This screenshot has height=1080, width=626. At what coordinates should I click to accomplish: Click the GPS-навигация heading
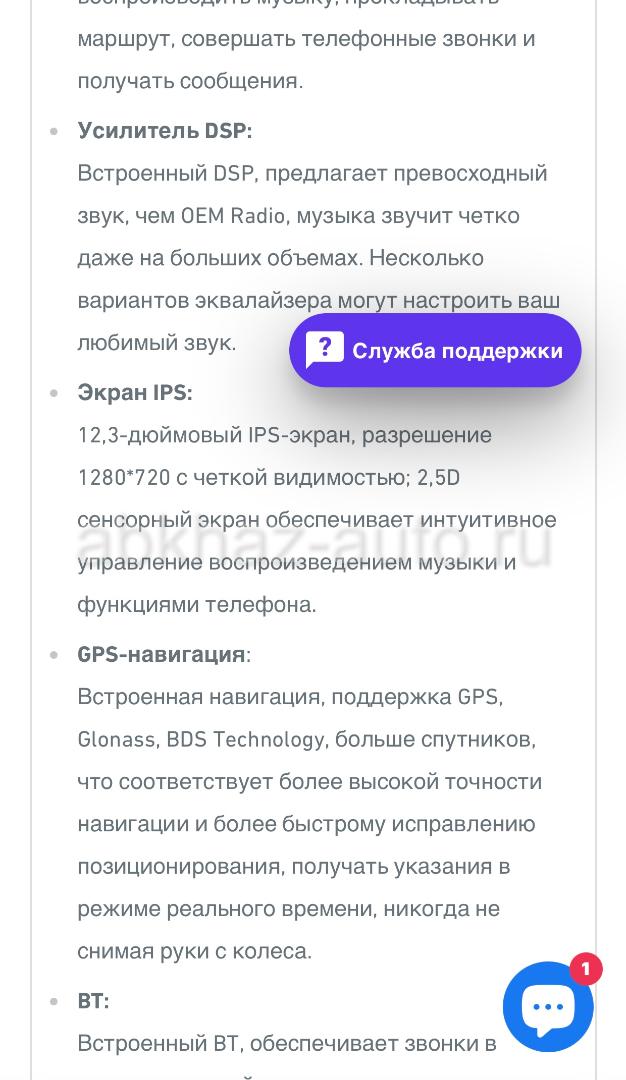tap(161, 654)
